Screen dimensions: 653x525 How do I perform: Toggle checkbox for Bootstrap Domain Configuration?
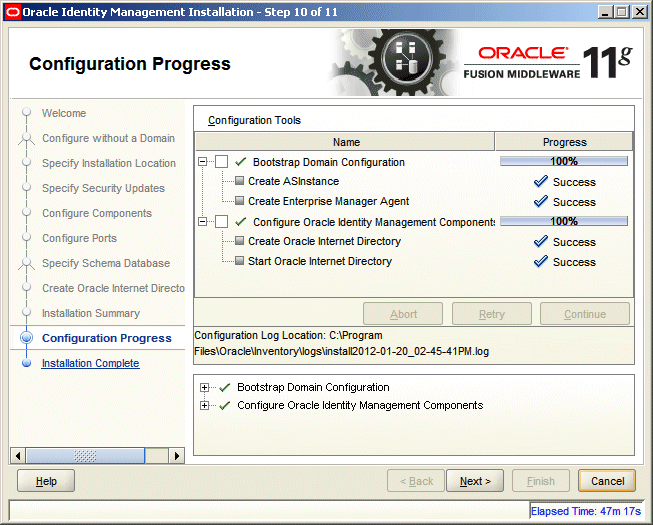click(x=222, y=162)
